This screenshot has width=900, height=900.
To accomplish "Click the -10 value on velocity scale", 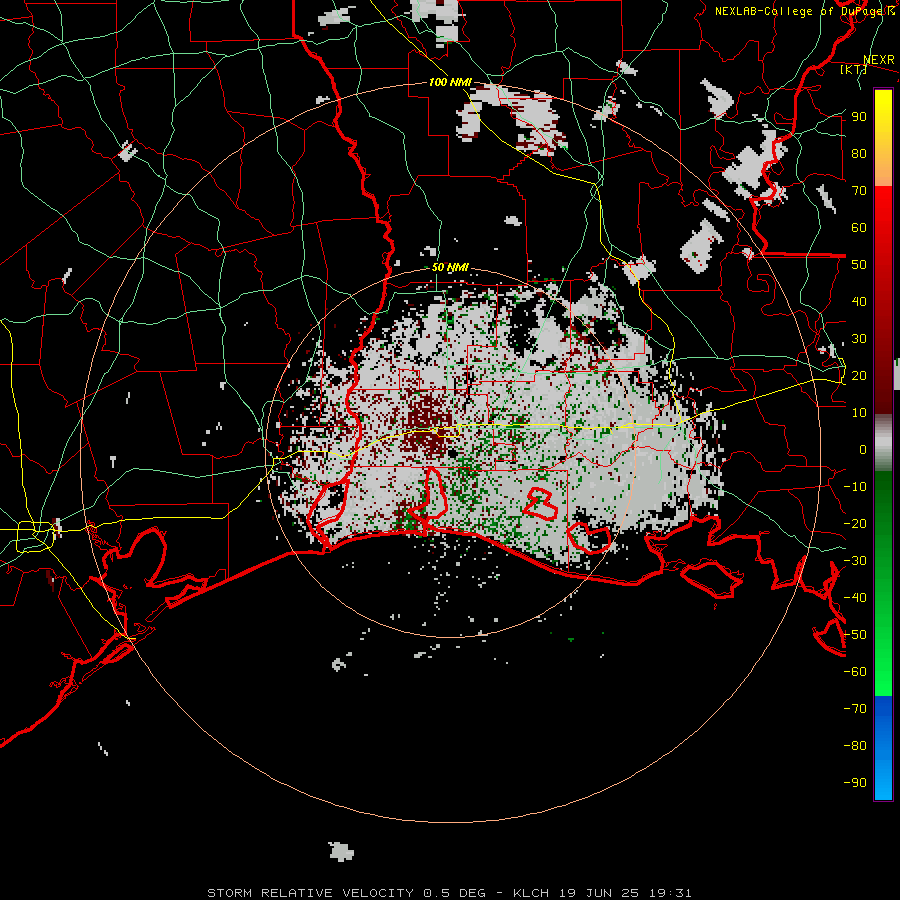I will click(855, 487).
